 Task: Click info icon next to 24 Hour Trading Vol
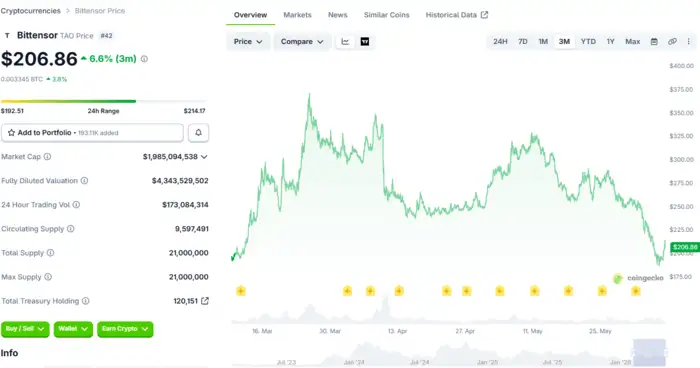click(x=76, y=205)
